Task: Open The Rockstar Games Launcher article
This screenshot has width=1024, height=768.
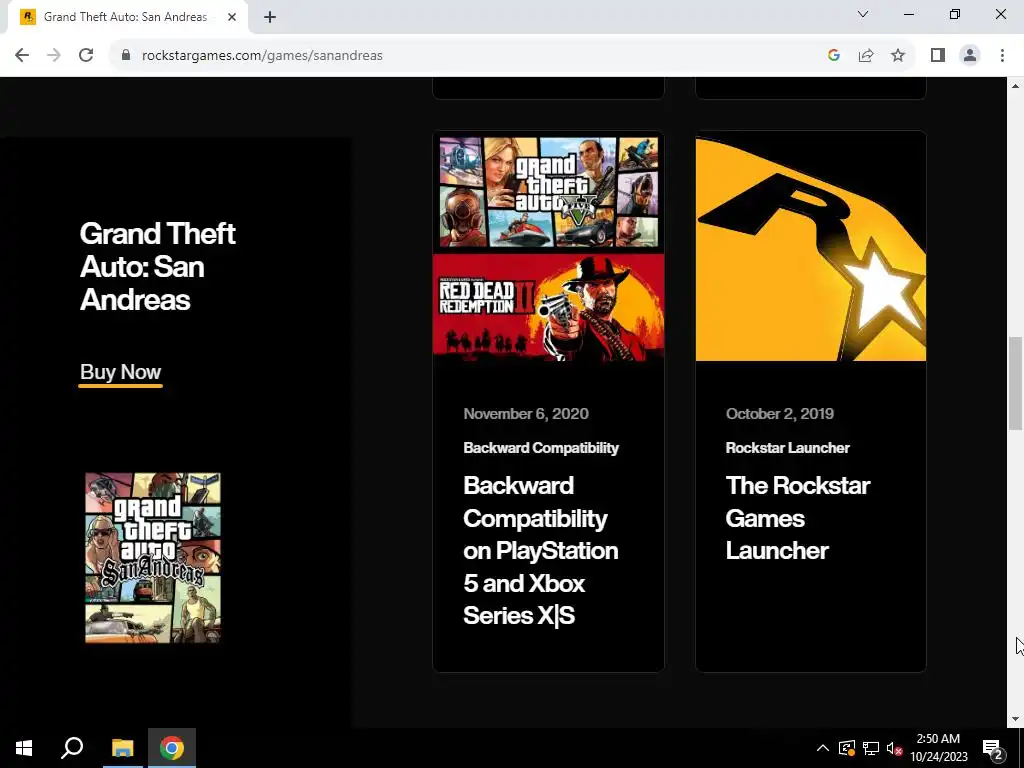Action: click(797, 518)
